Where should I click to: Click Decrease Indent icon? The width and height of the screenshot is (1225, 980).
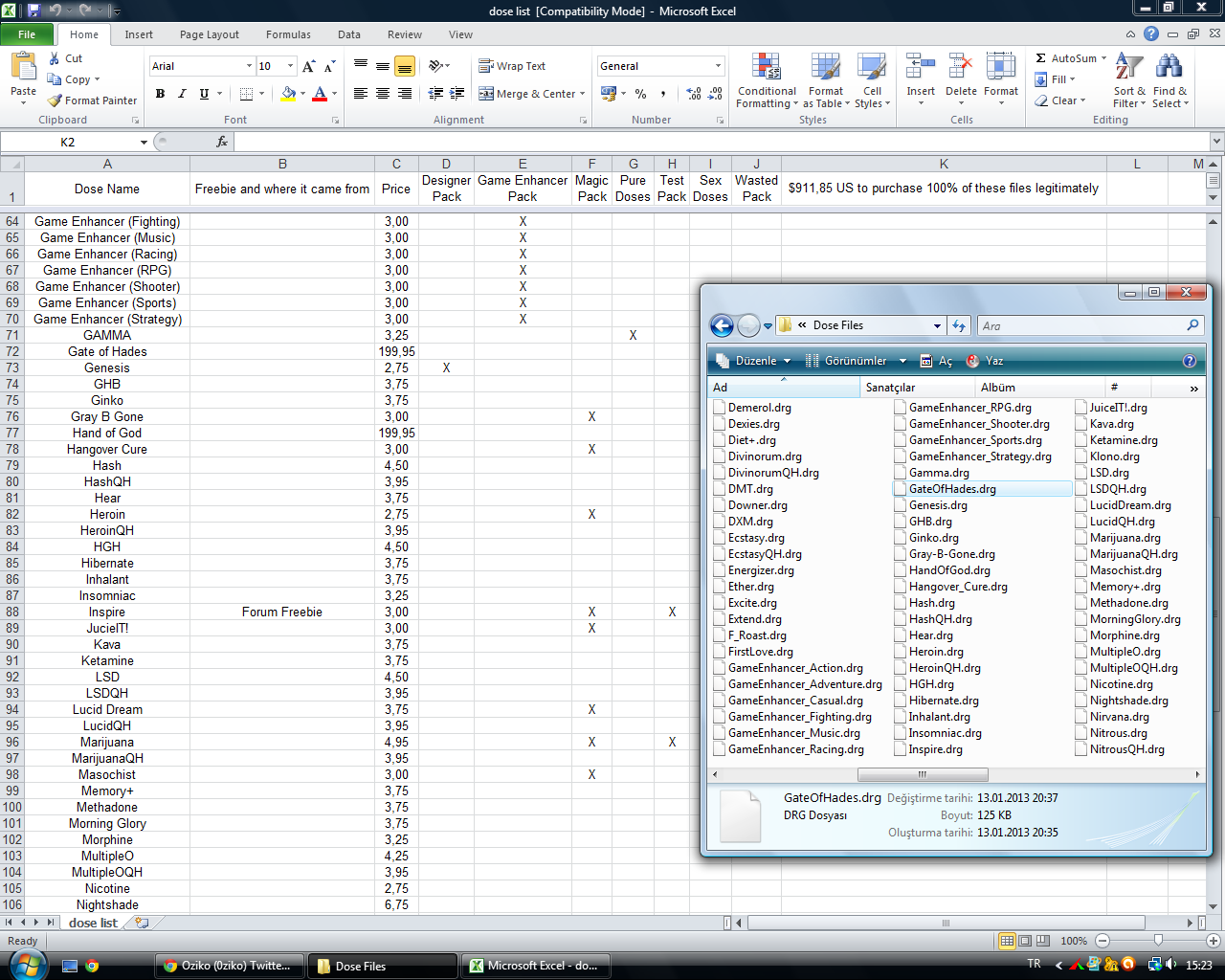click(x=435, y=94)
